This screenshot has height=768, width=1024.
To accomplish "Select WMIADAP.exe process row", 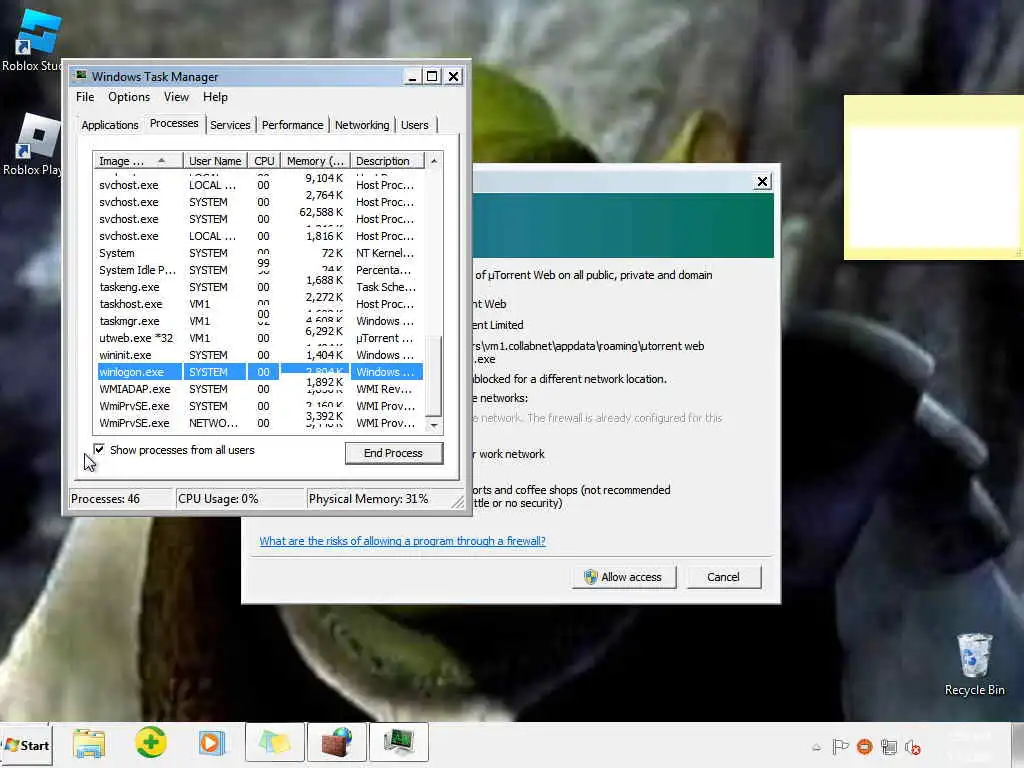I will (261, 389).
